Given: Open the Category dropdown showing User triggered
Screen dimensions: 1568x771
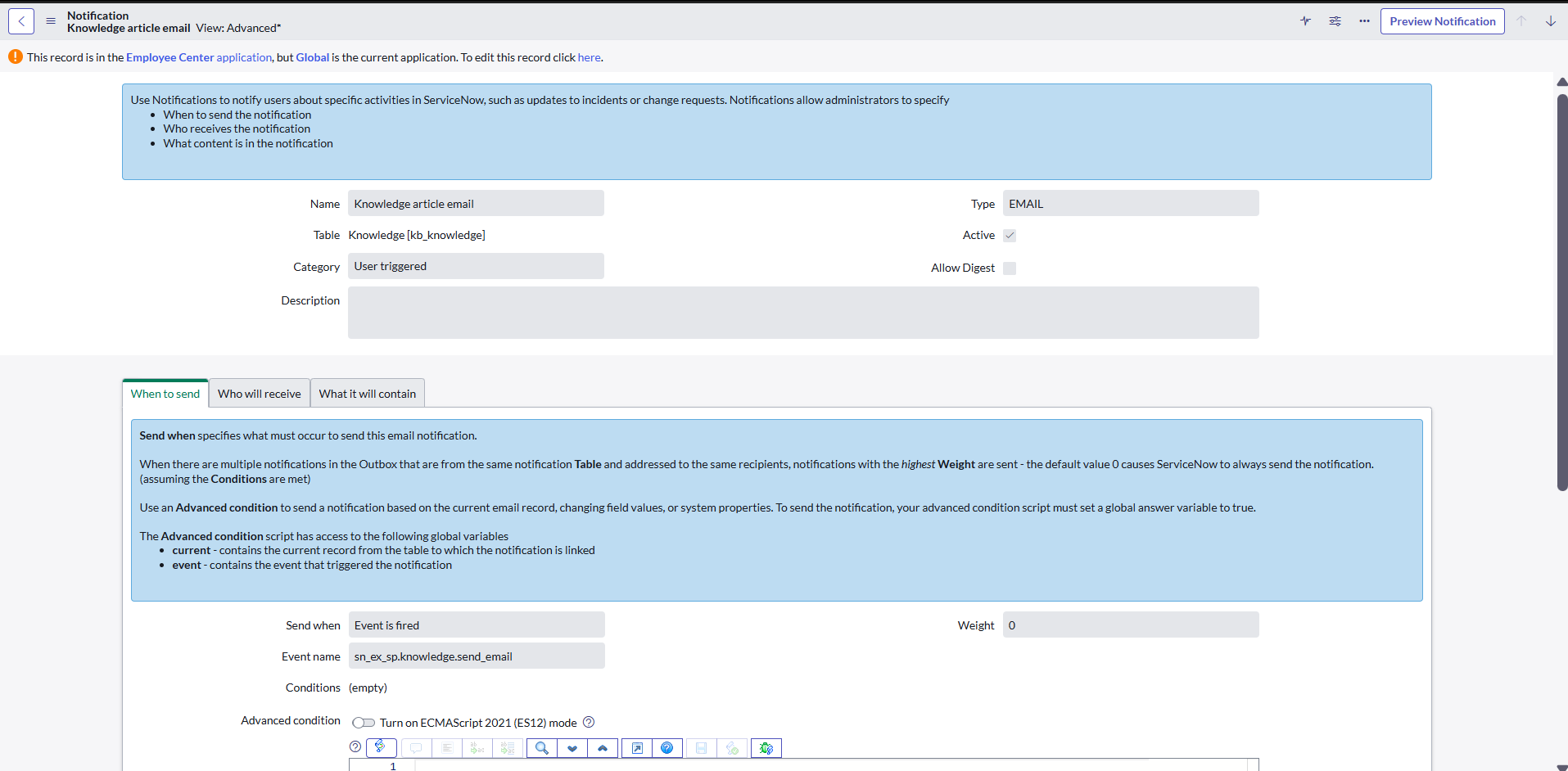Looking at the screenshot, I should coord(476,266).
